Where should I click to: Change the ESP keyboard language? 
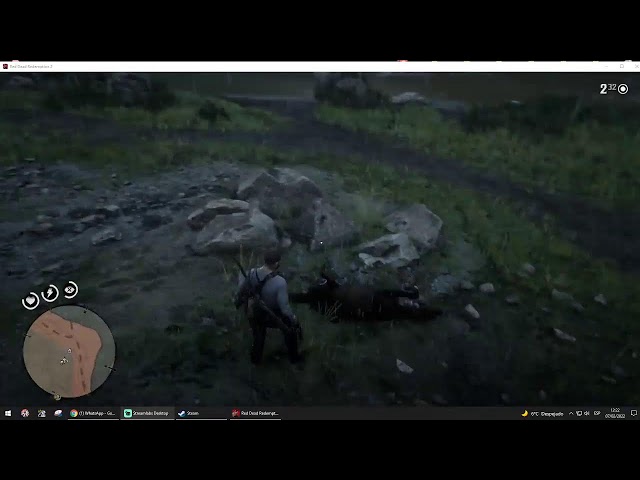pos(597,413)
